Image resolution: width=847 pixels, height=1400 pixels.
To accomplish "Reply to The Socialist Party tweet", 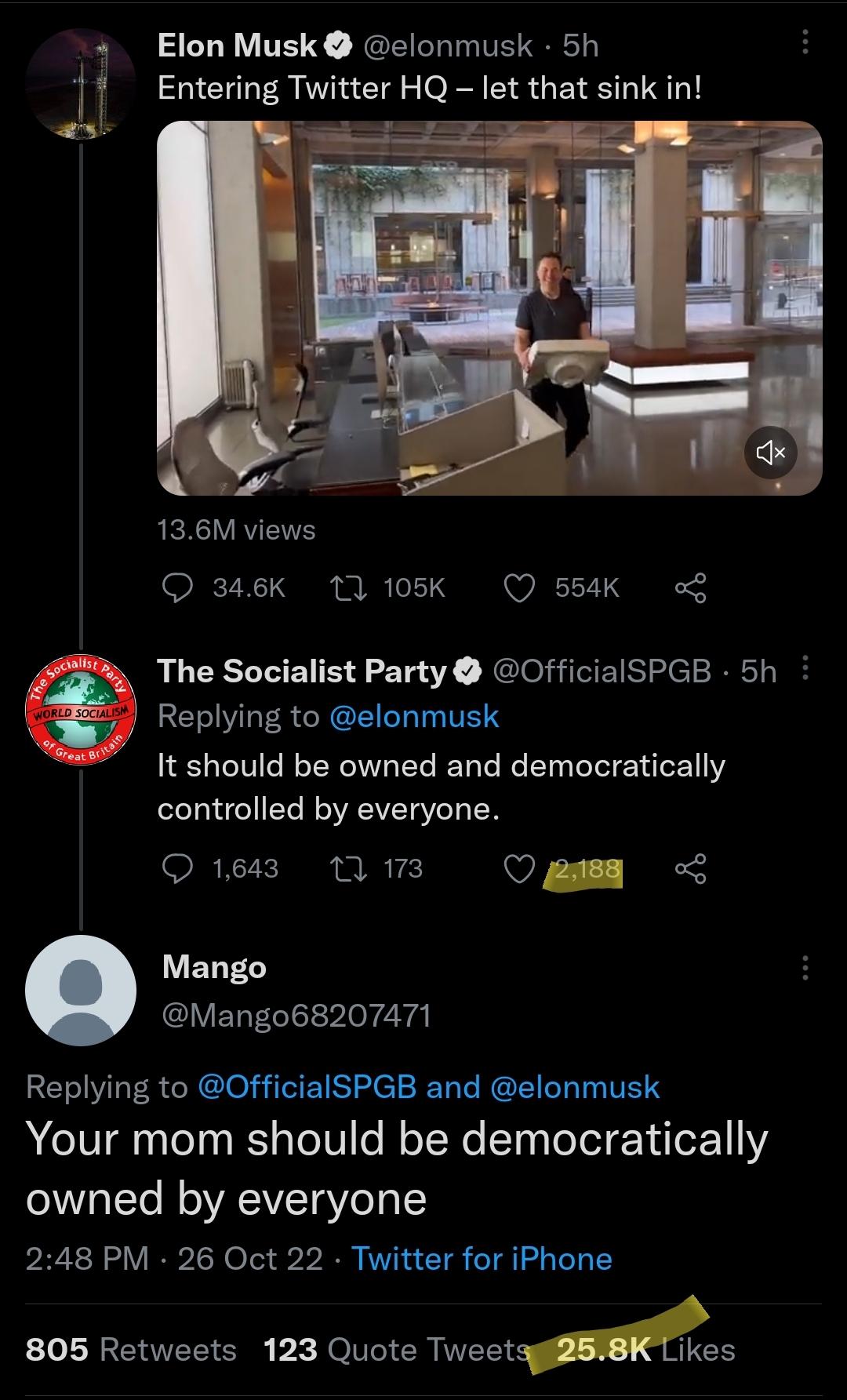I will 177,869.
